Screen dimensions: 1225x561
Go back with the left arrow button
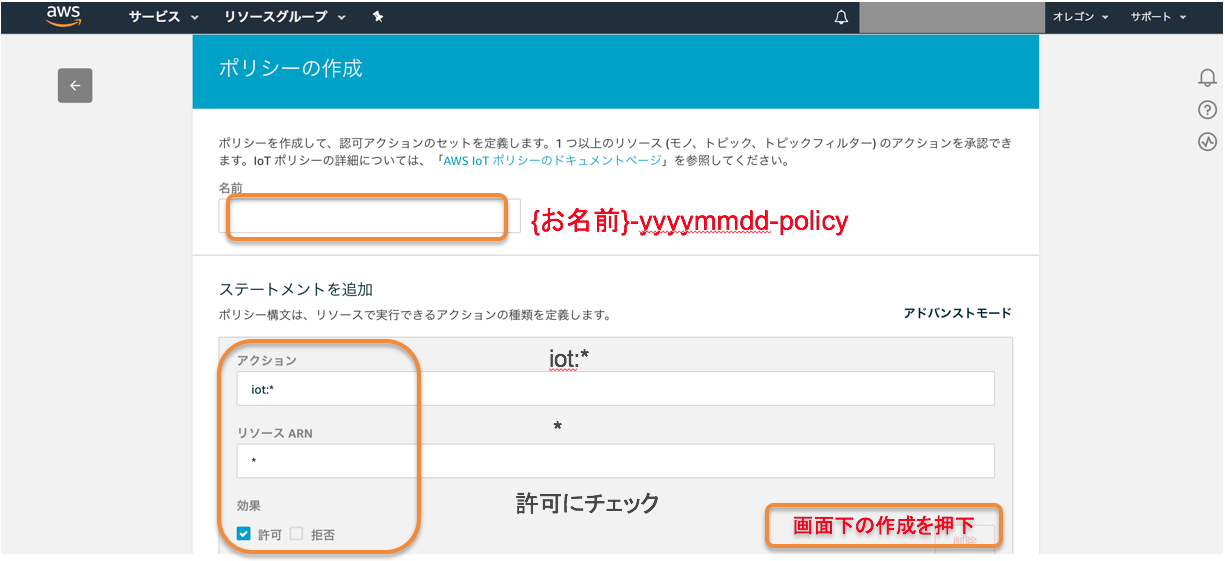click(75, 86)
